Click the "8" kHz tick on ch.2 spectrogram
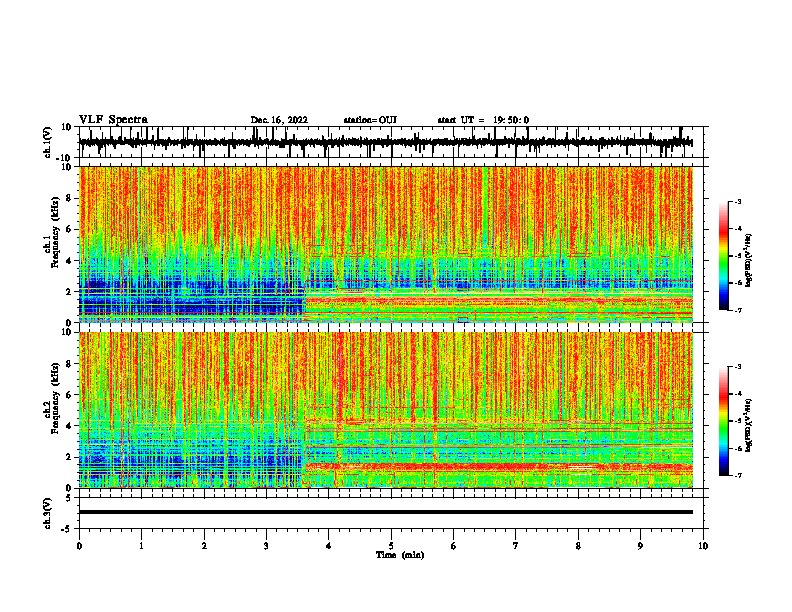 click(x=69, y=364)
